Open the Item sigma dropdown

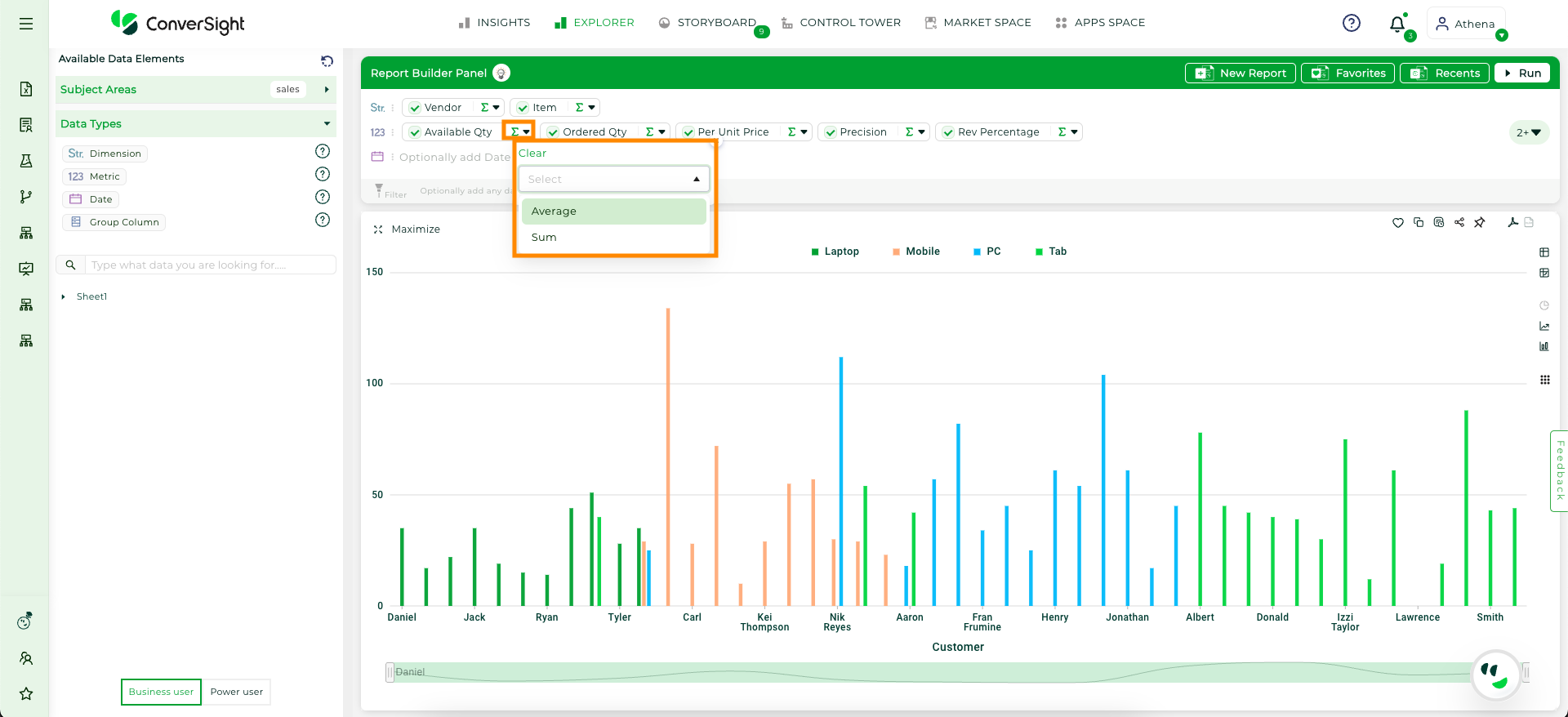point(585,107)
